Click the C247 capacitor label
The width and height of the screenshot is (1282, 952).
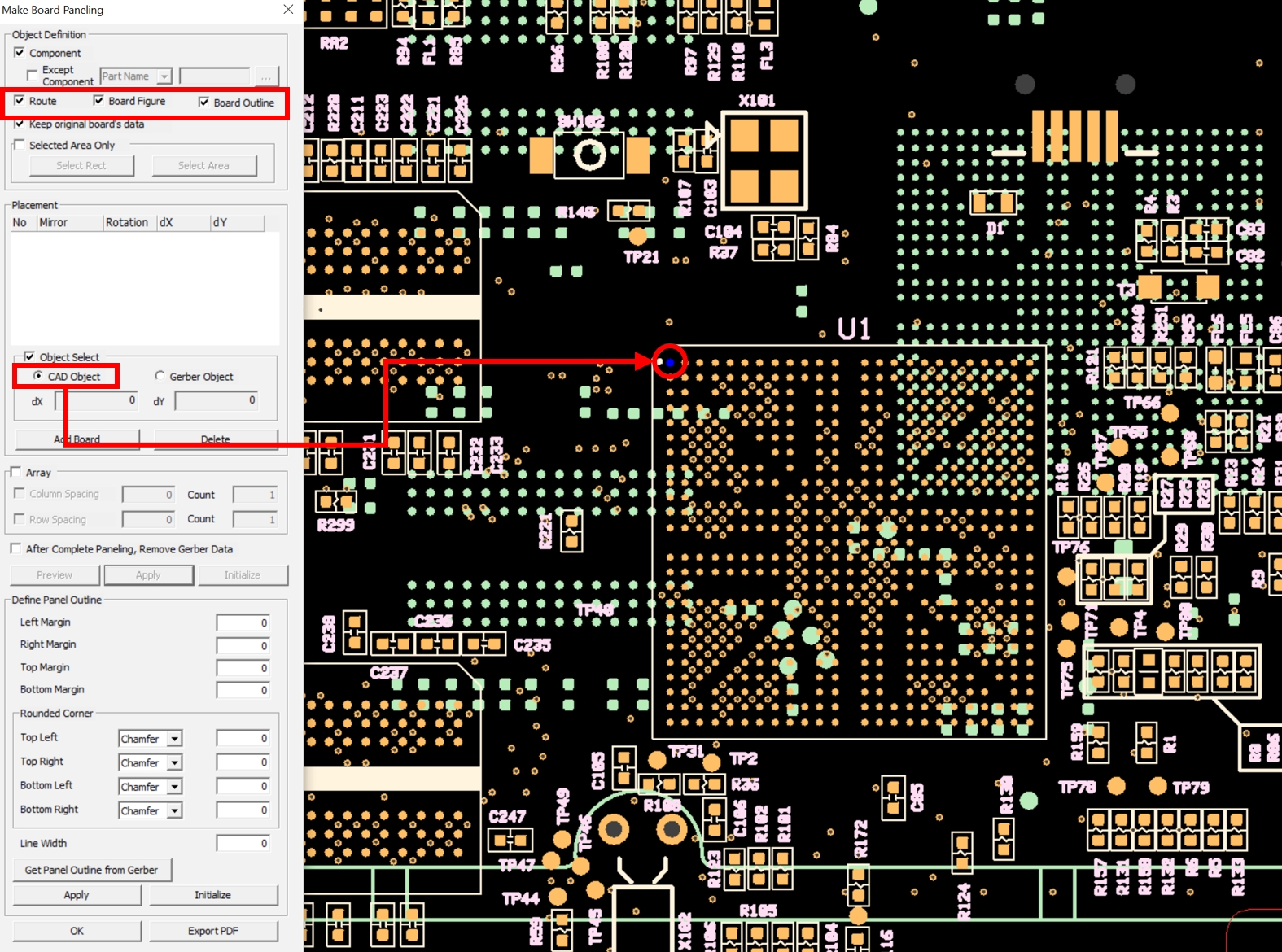pos(508,816)
